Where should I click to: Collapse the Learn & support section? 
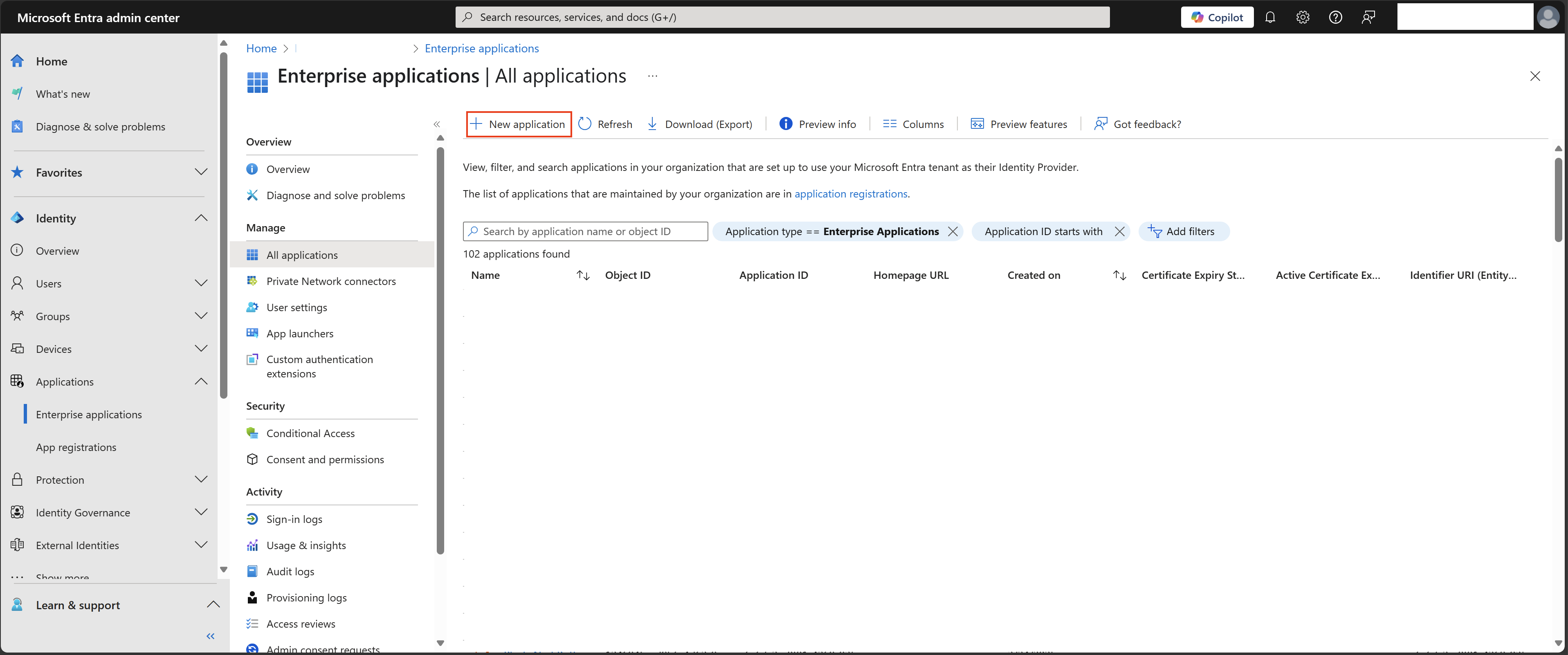pos(213,604)
